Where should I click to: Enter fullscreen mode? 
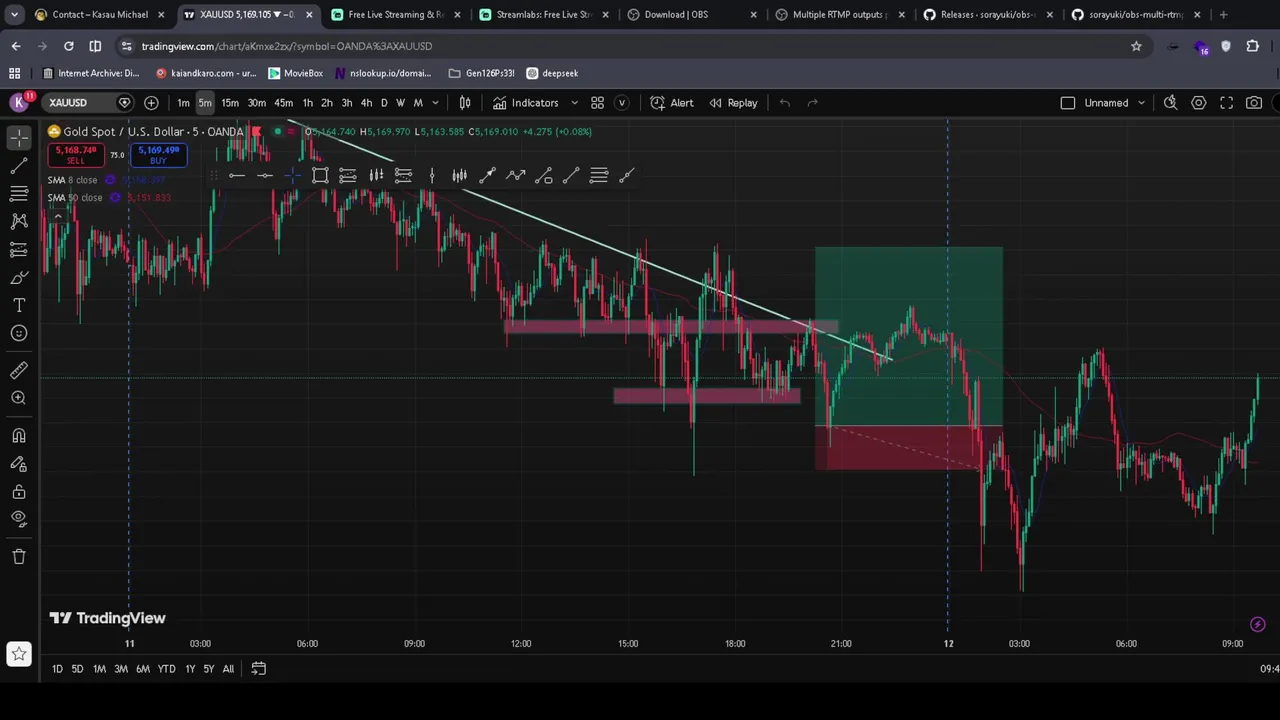coord(1227,103)
